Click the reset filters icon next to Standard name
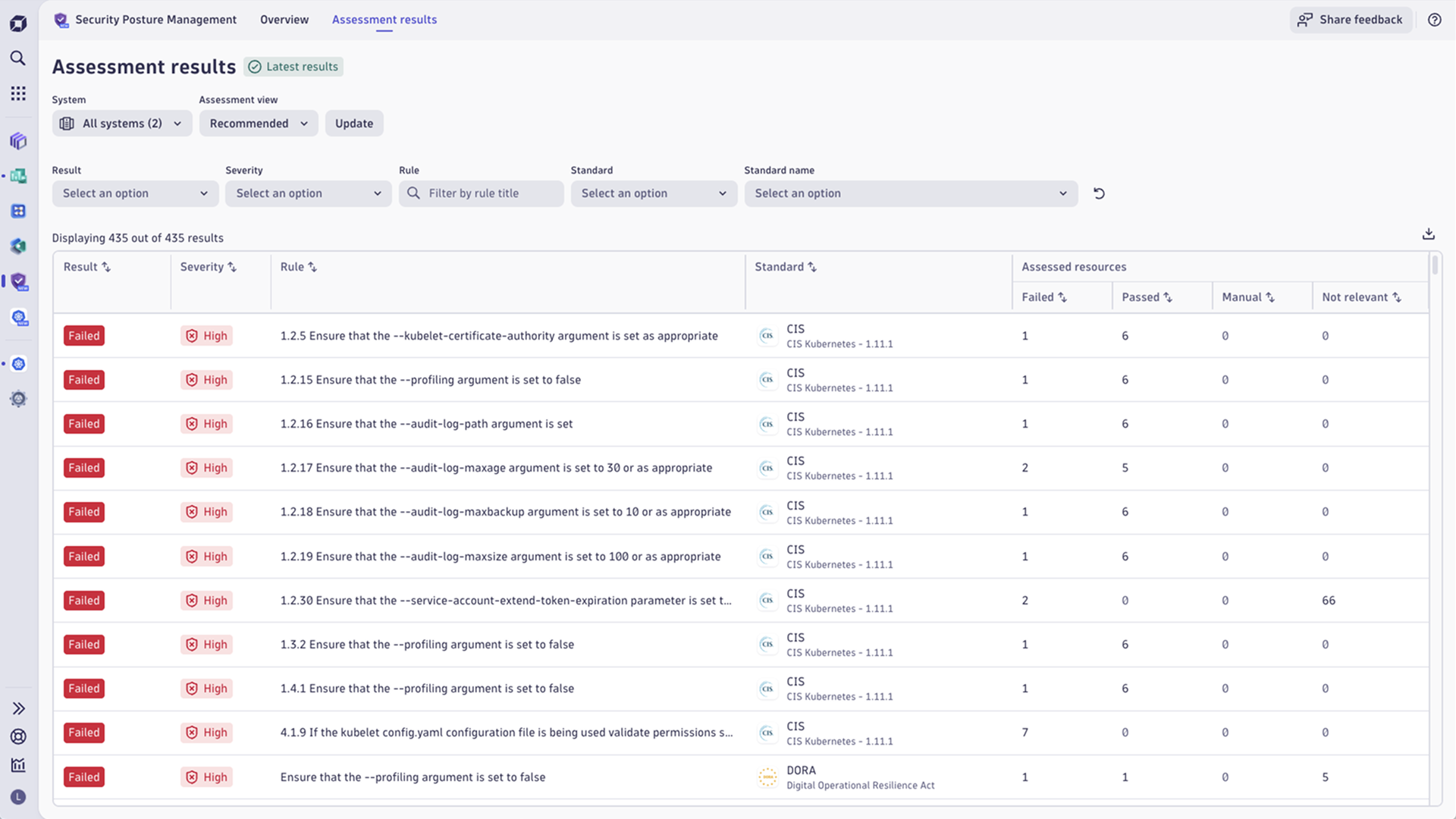 1099,193
